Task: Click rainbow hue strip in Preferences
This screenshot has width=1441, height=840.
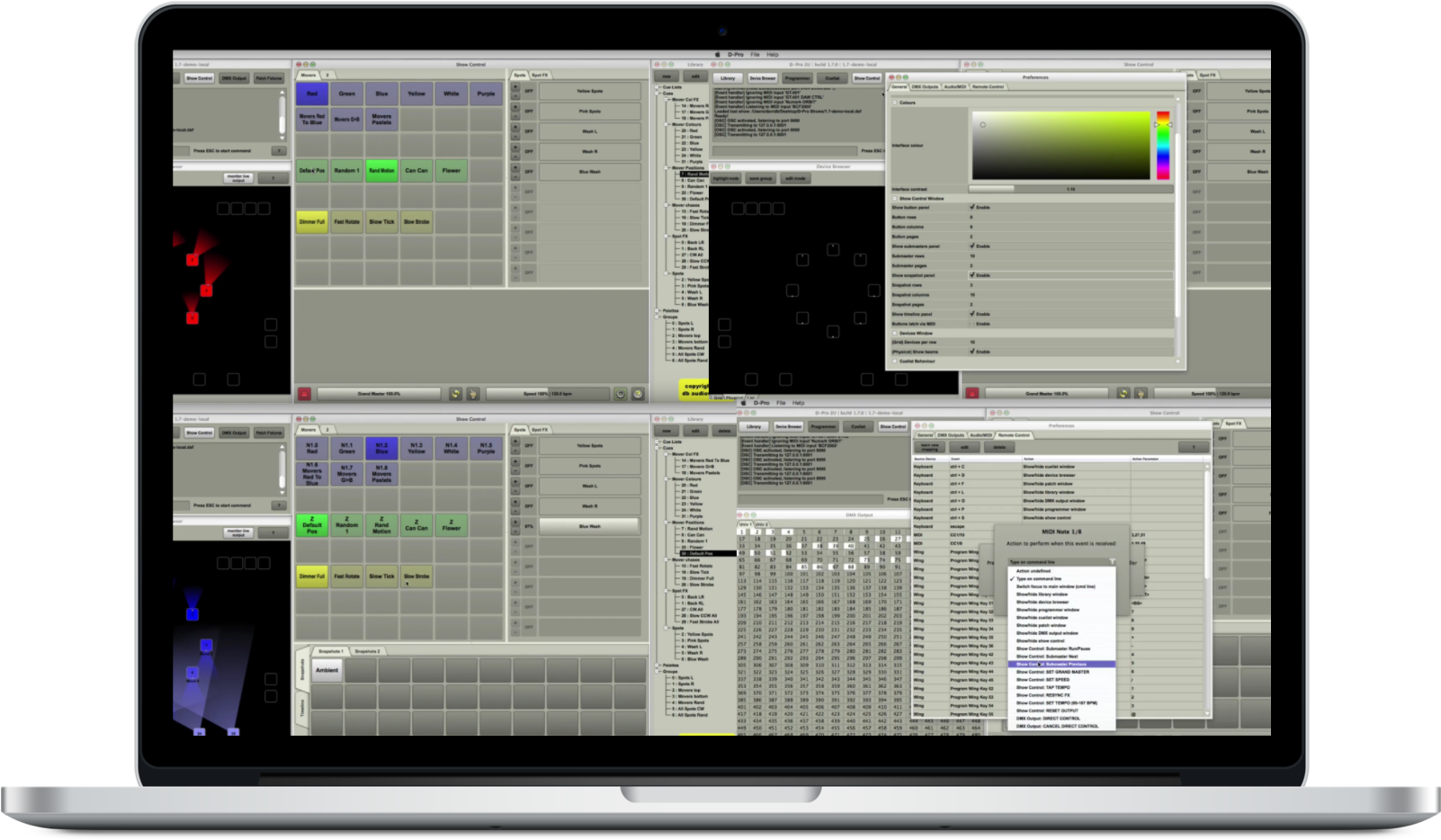Action: click(1163, 145)
